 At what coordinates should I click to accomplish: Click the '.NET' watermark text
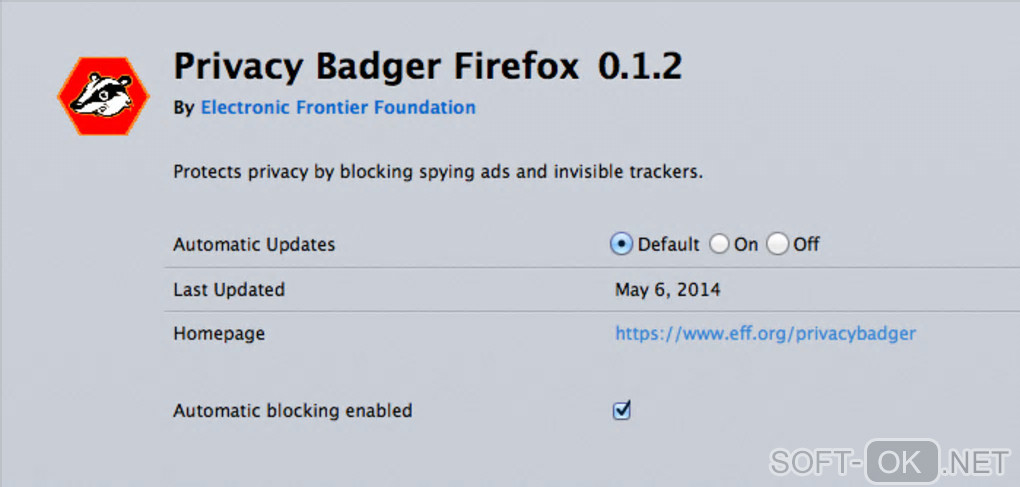[x=977, y=462]
